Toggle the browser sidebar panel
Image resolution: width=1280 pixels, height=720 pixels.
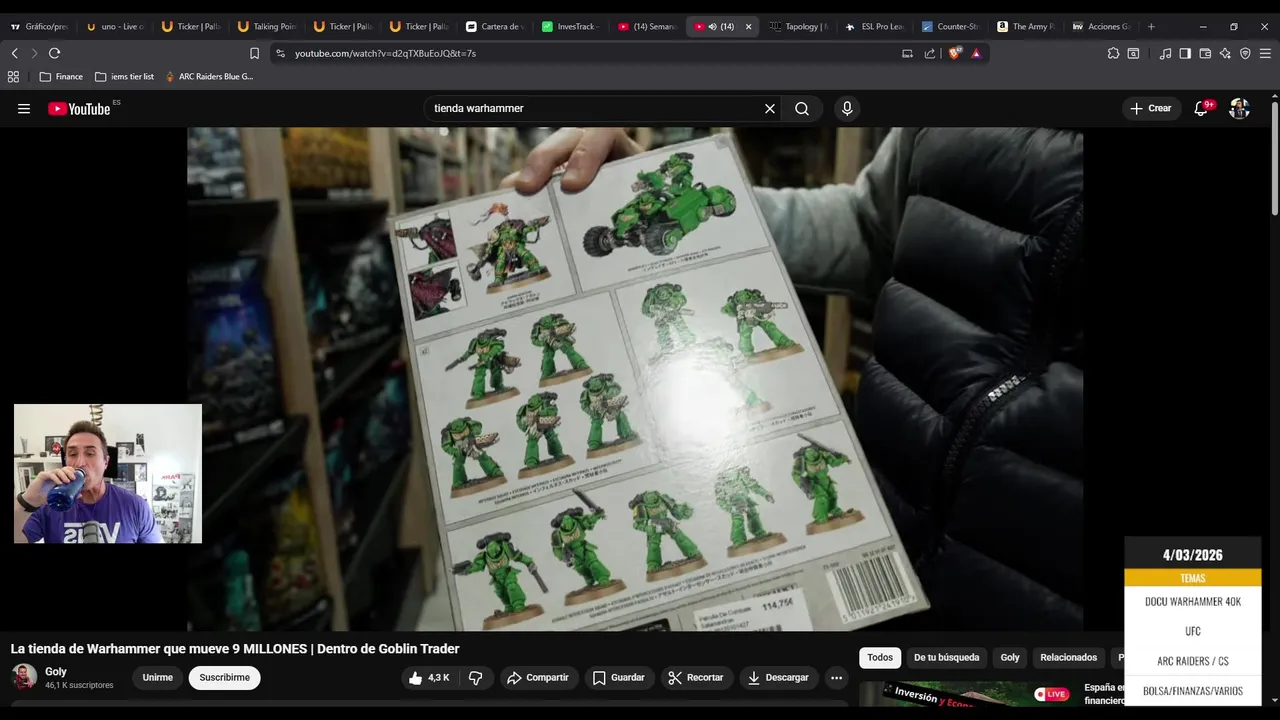tap(1185, 53)
